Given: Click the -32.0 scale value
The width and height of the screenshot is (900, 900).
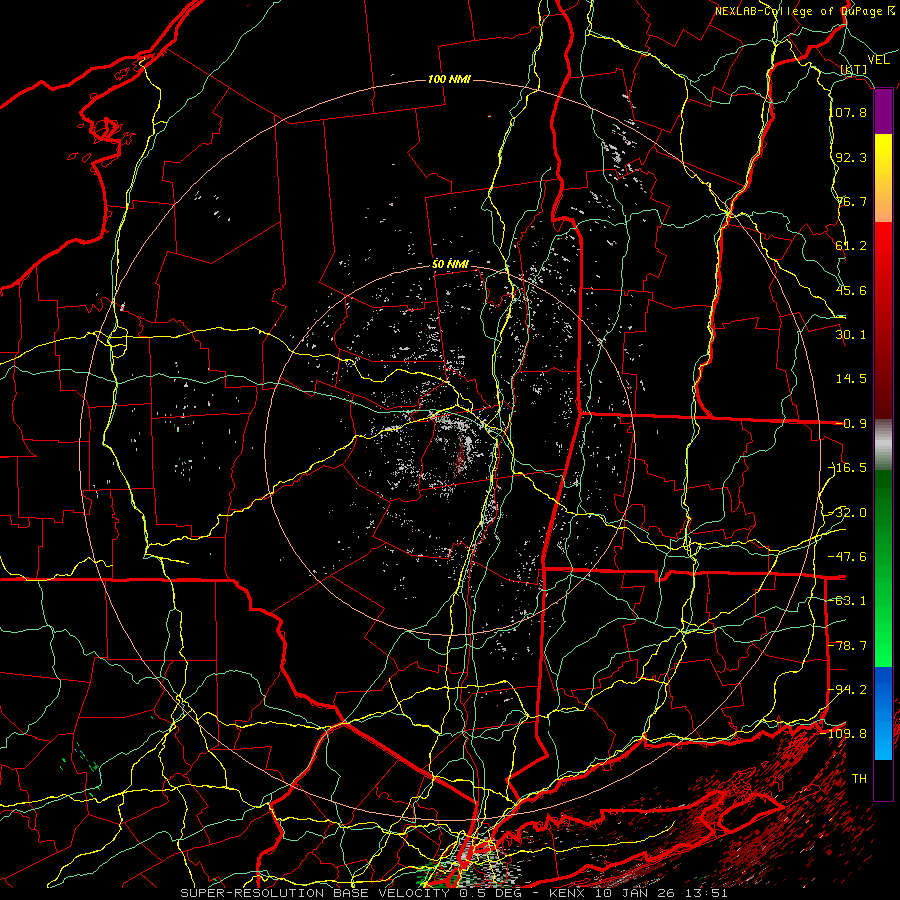Looking at the screenshot, I should [848, 513].
